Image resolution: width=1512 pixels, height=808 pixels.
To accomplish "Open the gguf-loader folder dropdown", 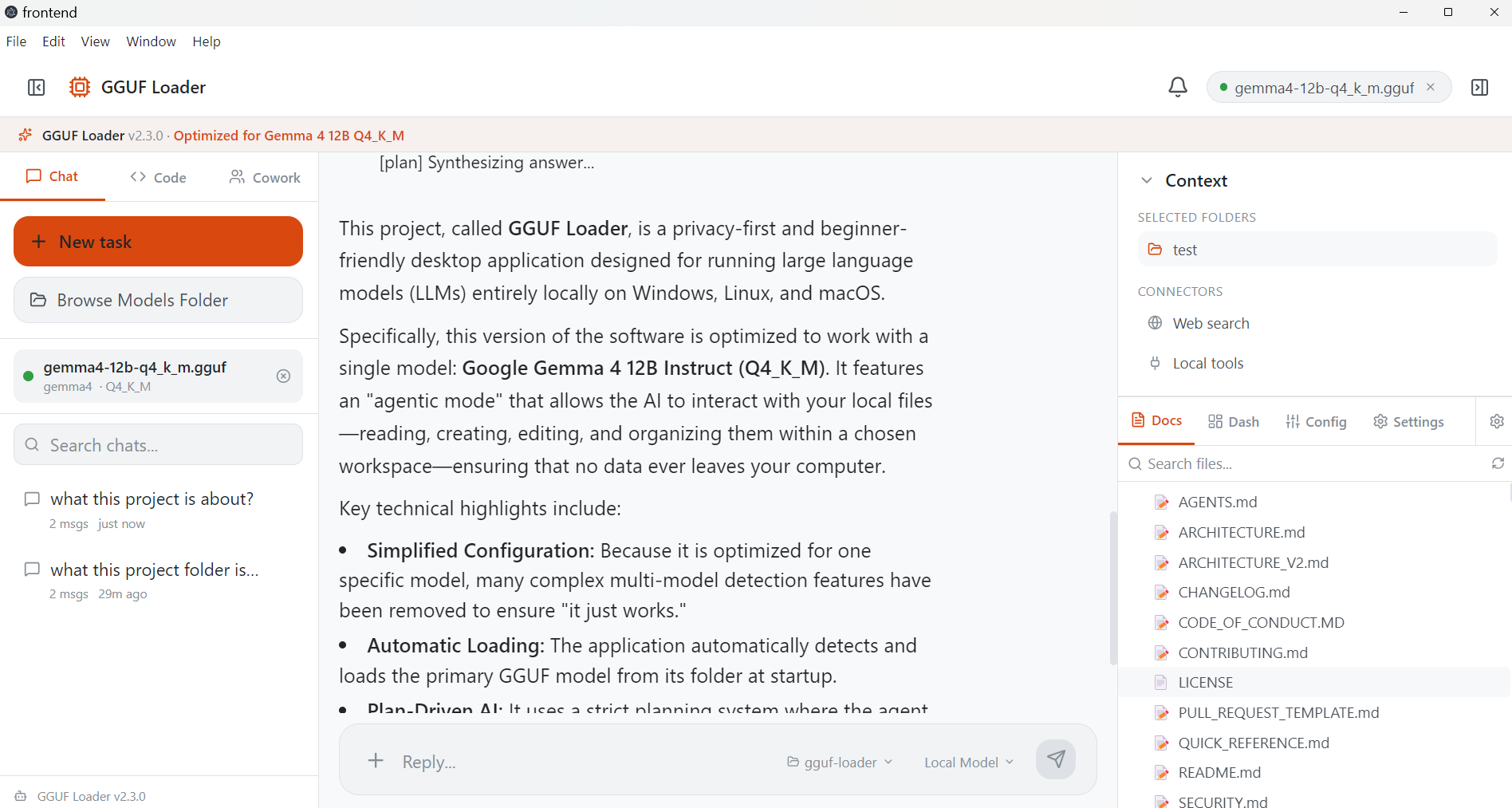I will (840, 762).
